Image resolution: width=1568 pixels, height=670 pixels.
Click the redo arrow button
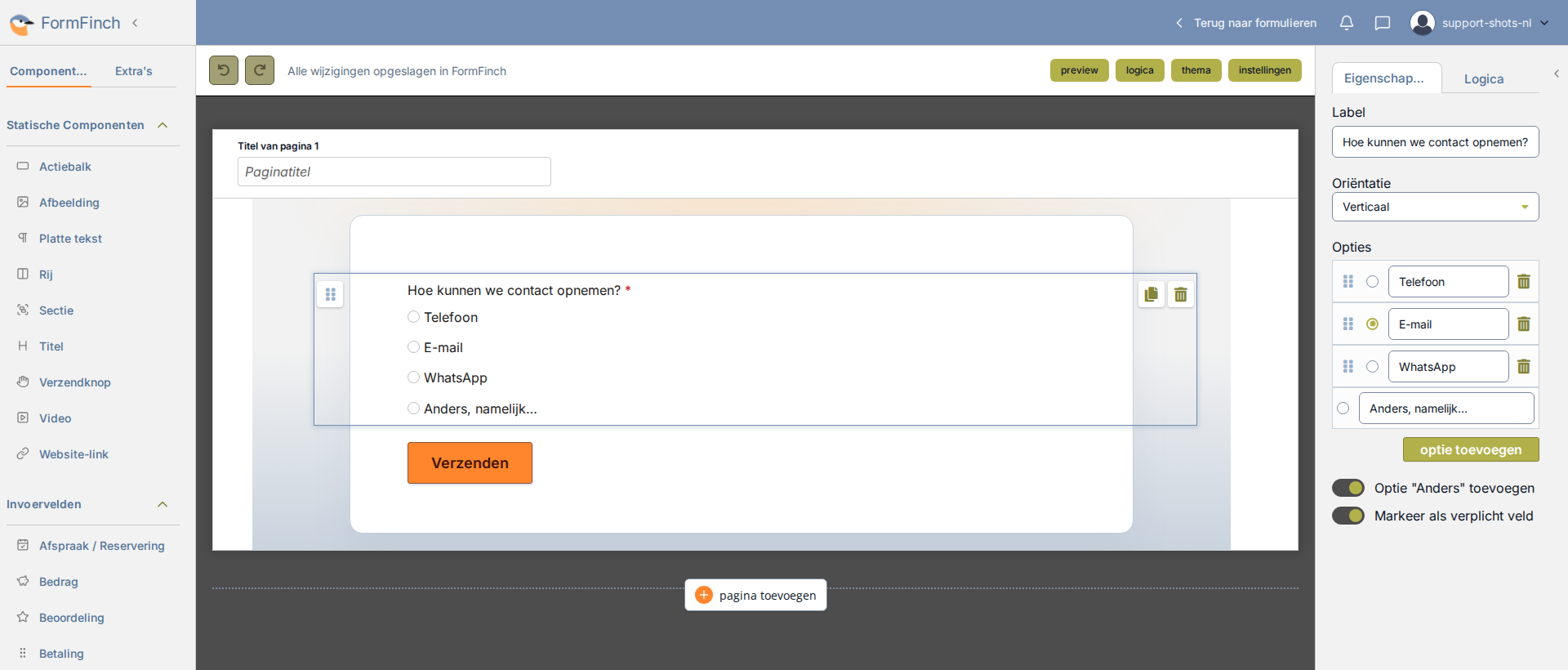point(260,70)
